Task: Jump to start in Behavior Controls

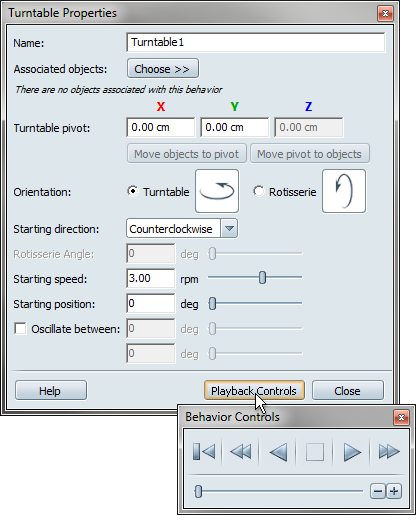Action: pos(204,452)
